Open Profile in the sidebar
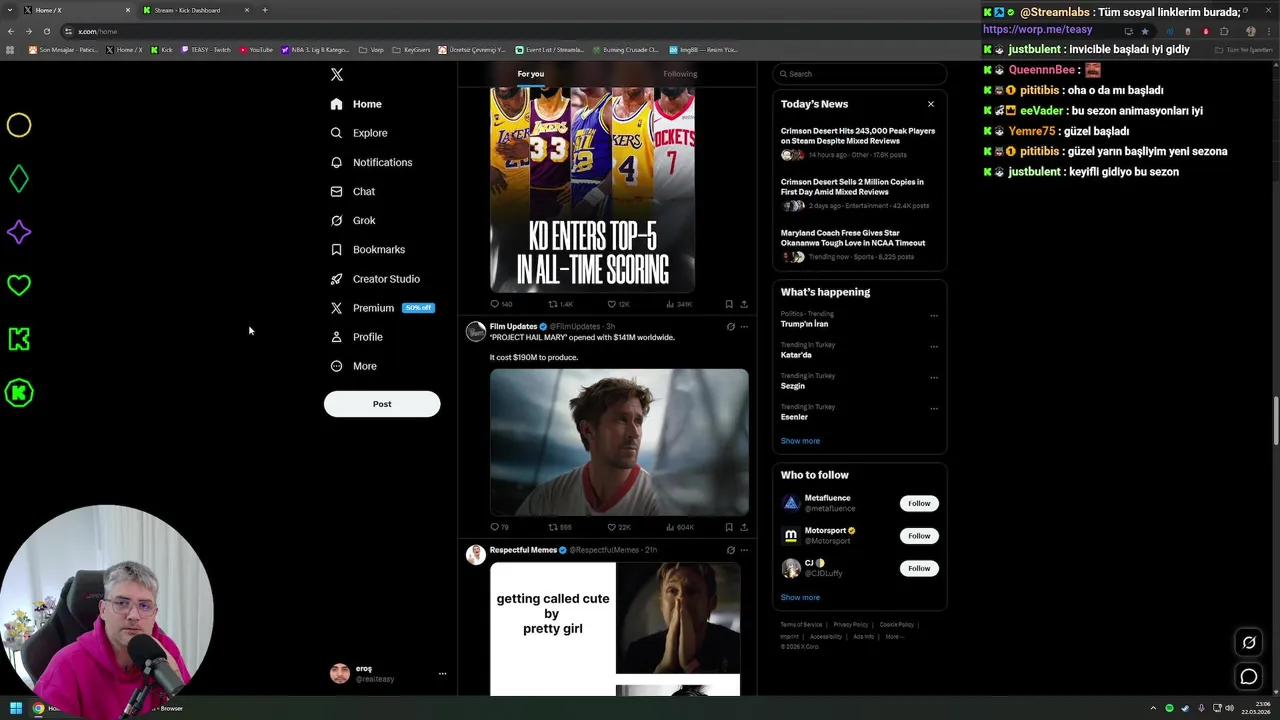 (357, 337)
